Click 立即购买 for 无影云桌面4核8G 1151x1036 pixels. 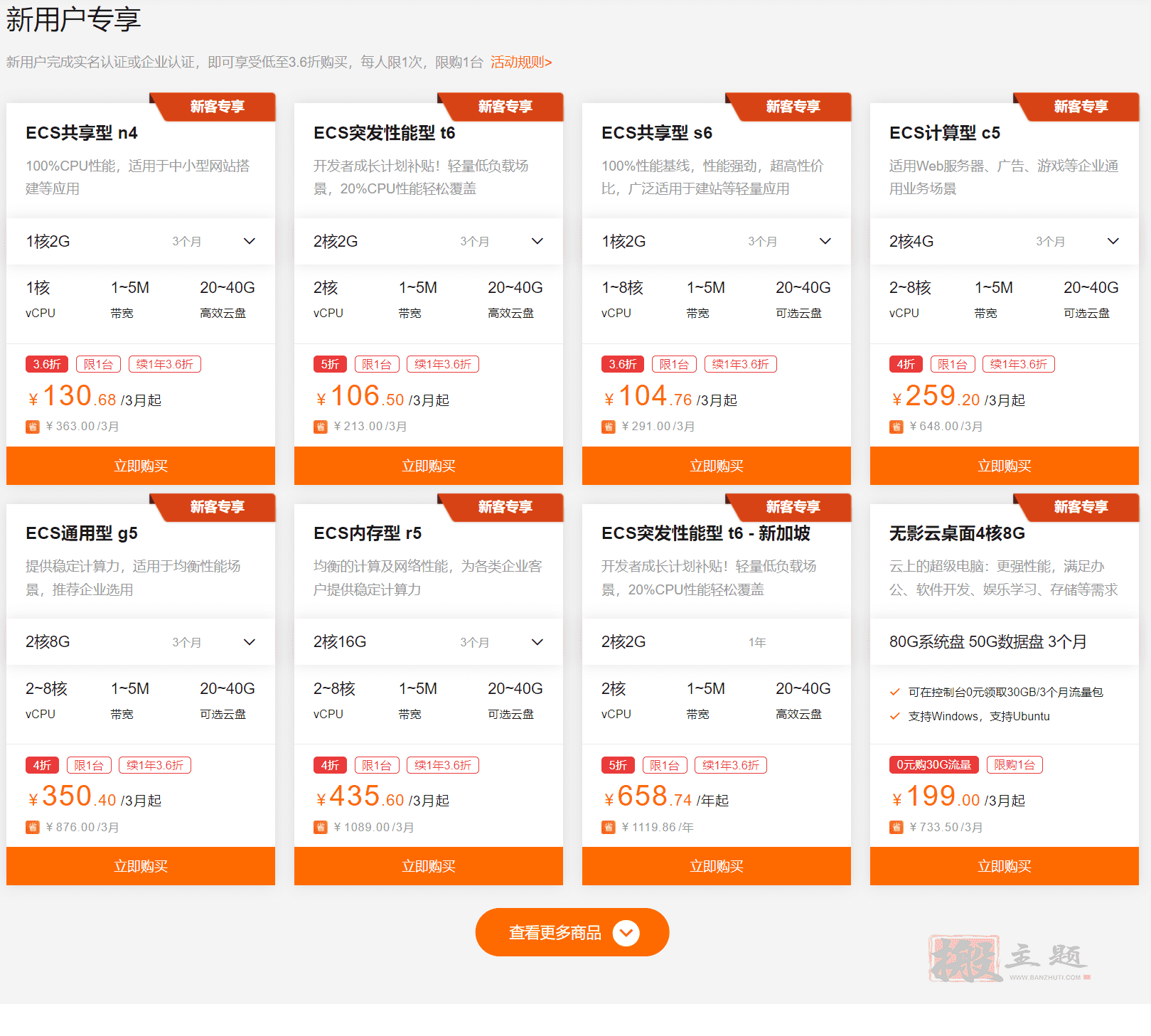click(1005, 866)
